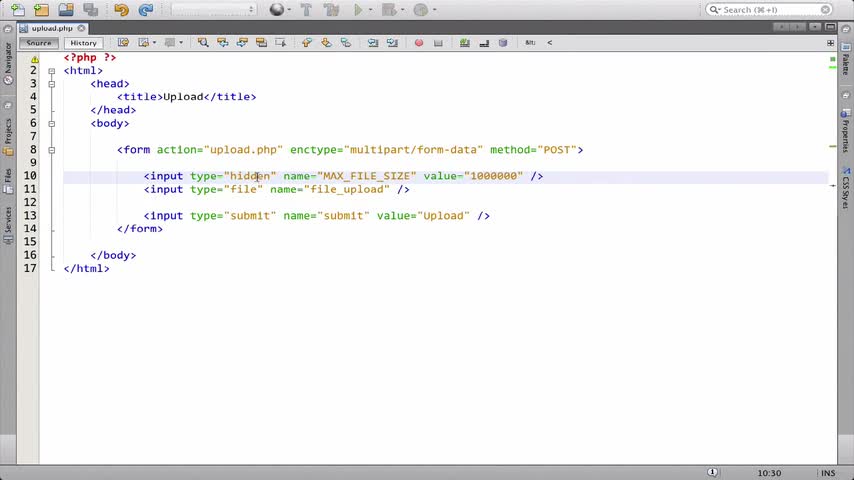The image size is (854, 480).
Task: Collapse the form tag fold on line 8
Action: 52,150
